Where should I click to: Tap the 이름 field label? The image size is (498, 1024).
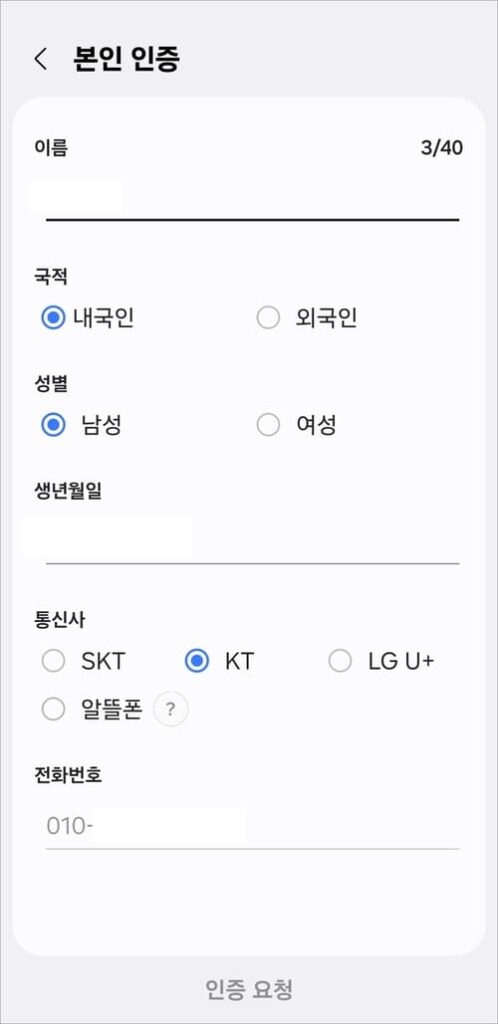[x=51, y=148]
